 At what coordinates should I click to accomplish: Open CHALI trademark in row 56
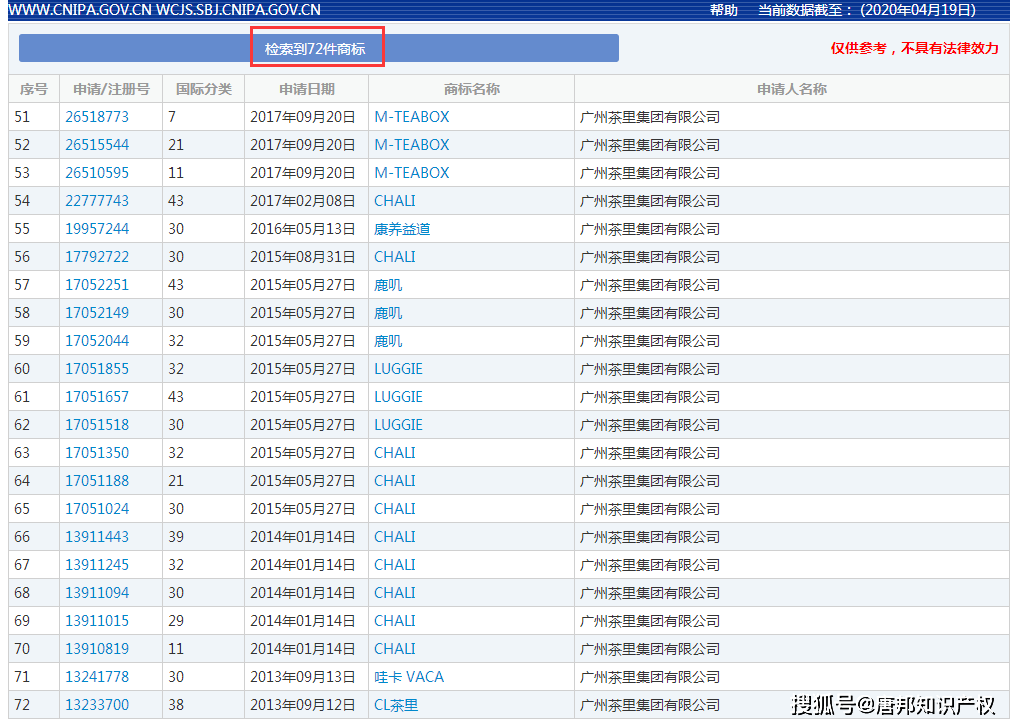pos(395,256)
